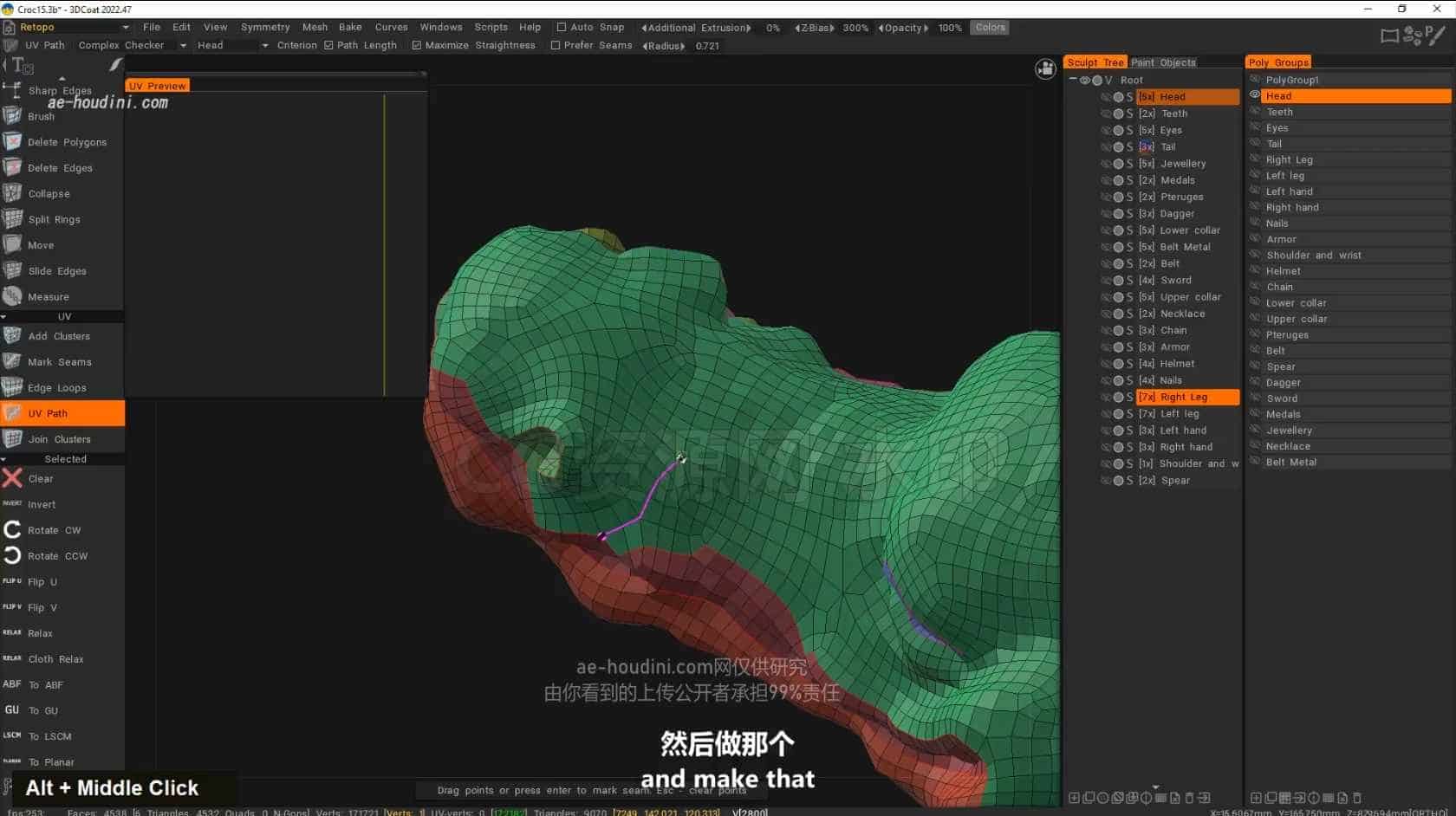
Task: Switch to the Paint Objects tab
Action: [x=1163, y=62]
